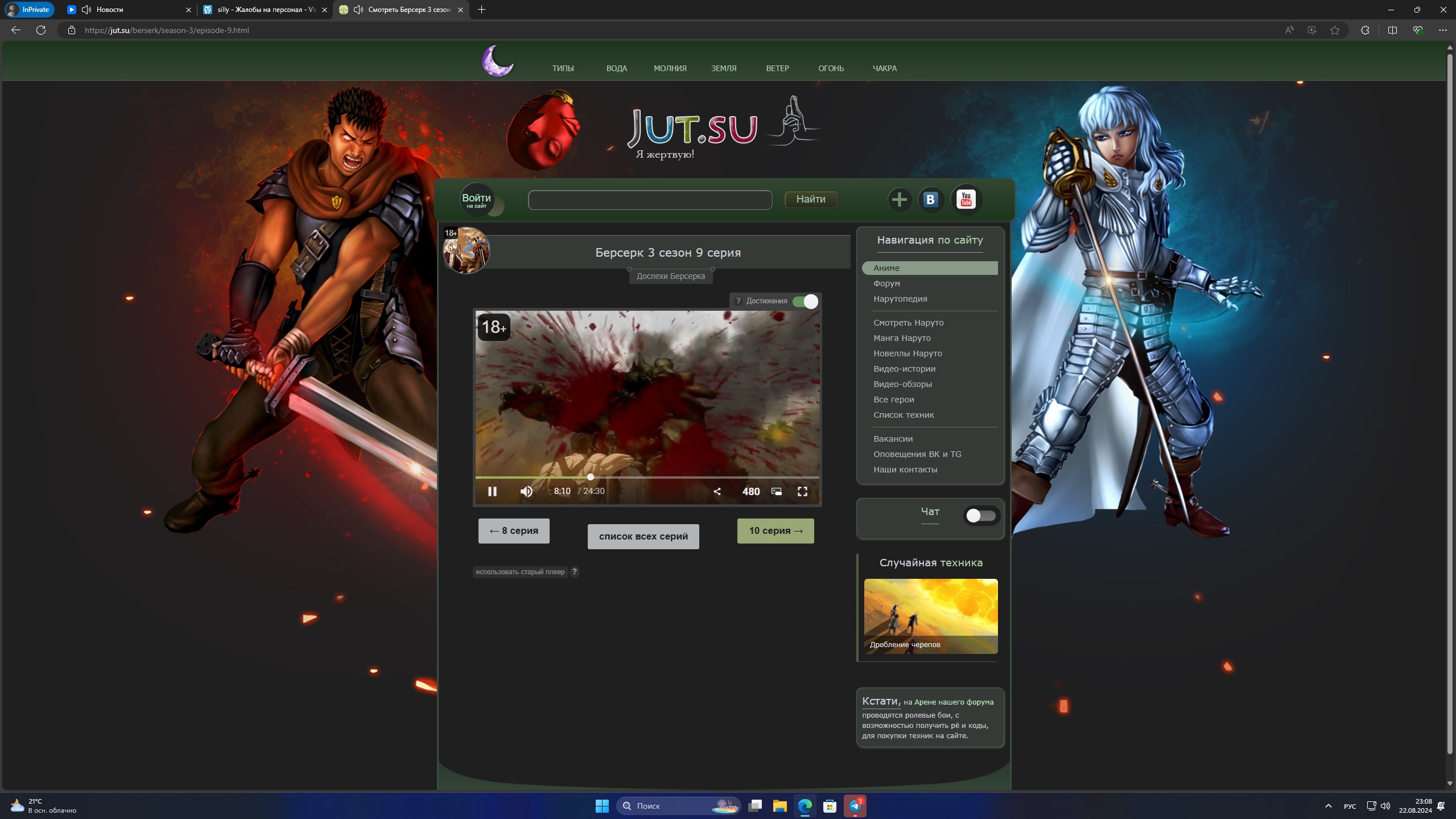
Task: Click the site search input field
Action: (x=650, y=200)
